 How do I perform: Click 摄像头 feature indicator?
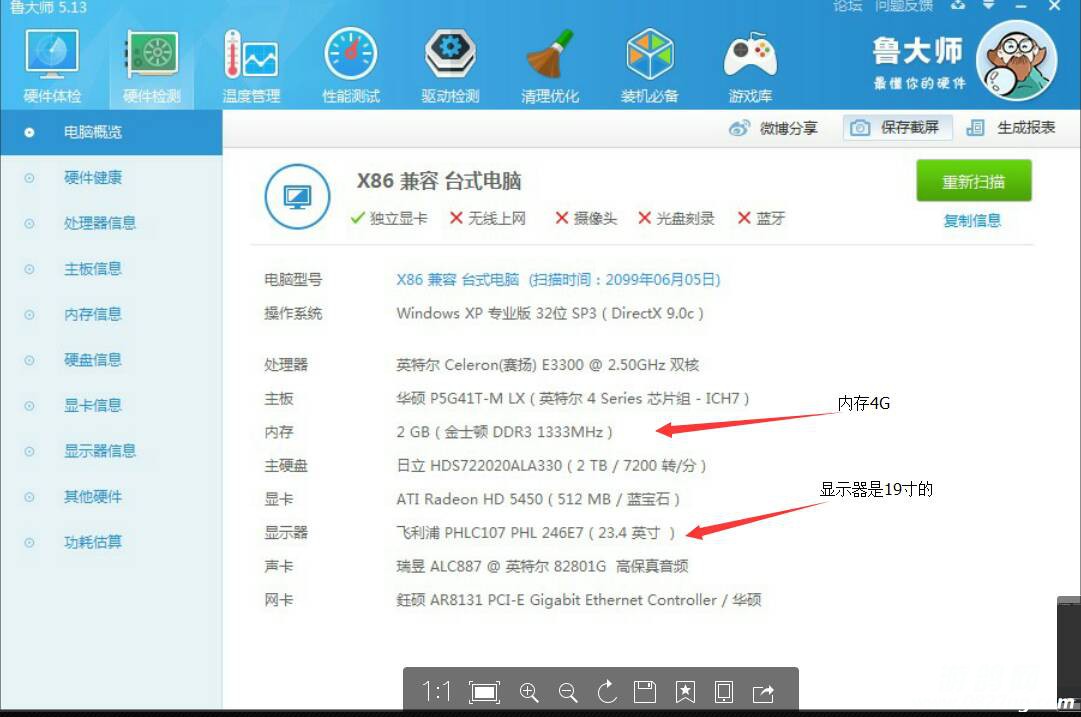tap(586, 219)
